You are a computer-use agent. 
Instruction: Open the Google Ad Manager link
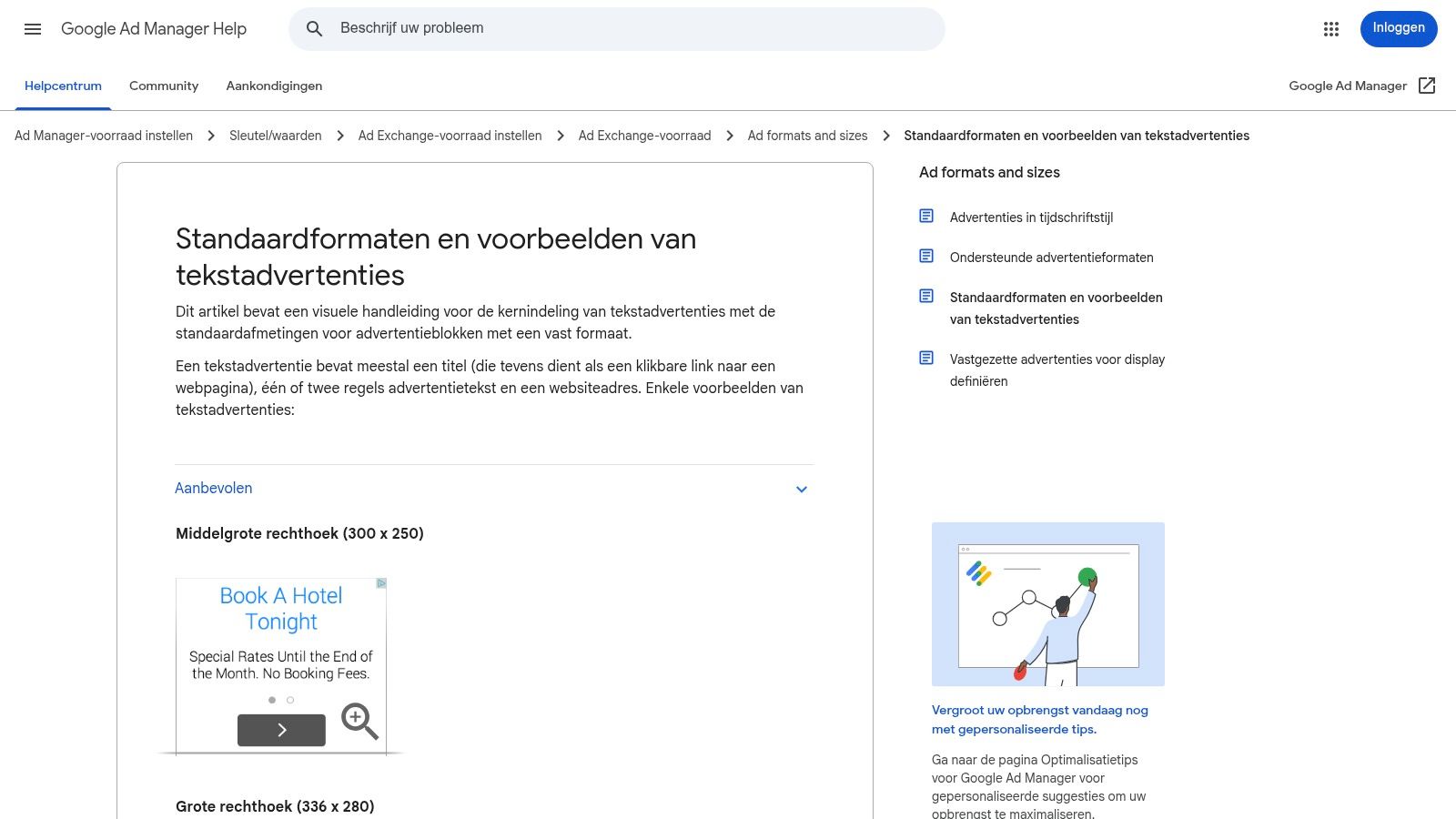(1348, 86)
